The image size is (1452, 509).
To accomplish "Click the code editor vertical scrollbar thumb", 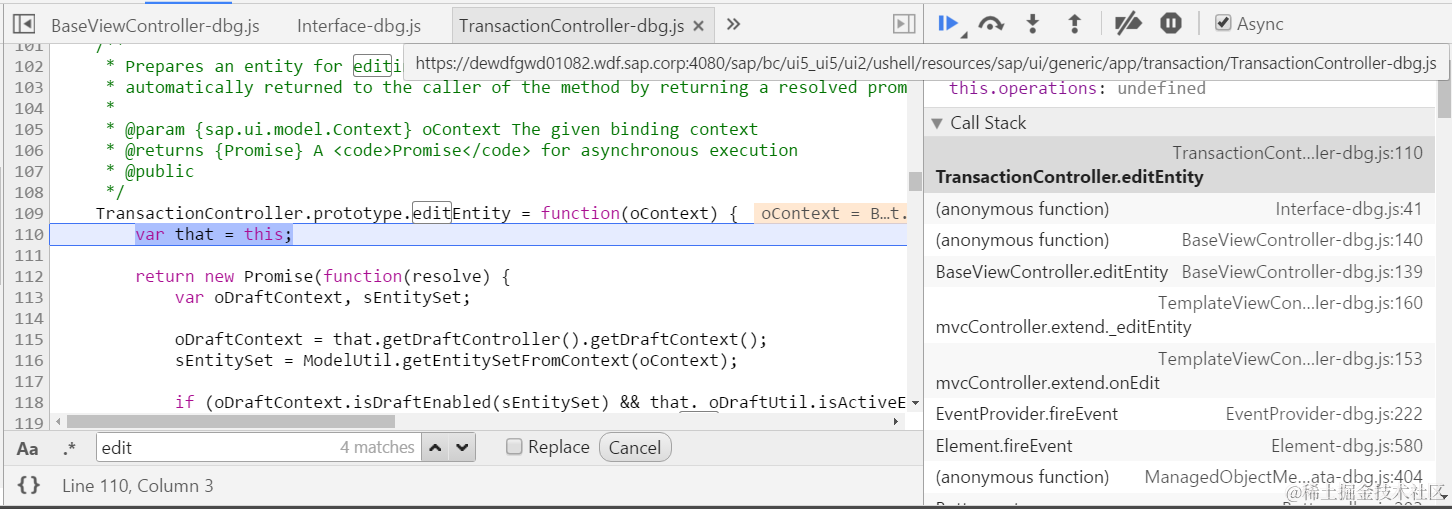I will [914, 181].
